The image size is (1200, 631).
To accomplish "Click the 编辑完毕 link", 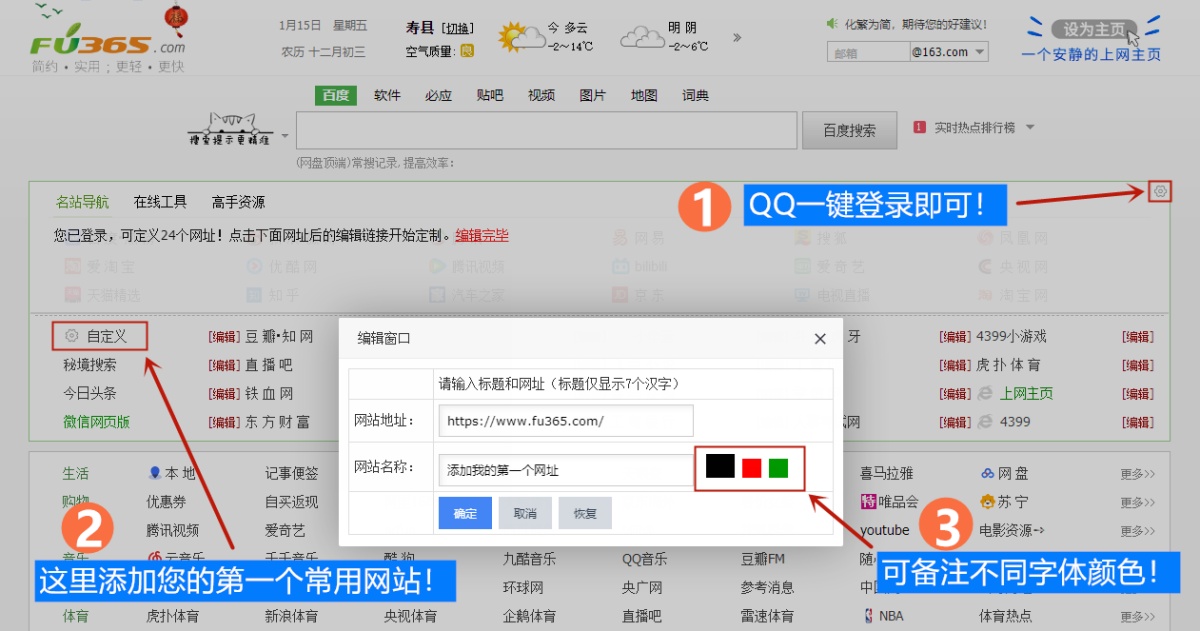I will tap(482, 236).
